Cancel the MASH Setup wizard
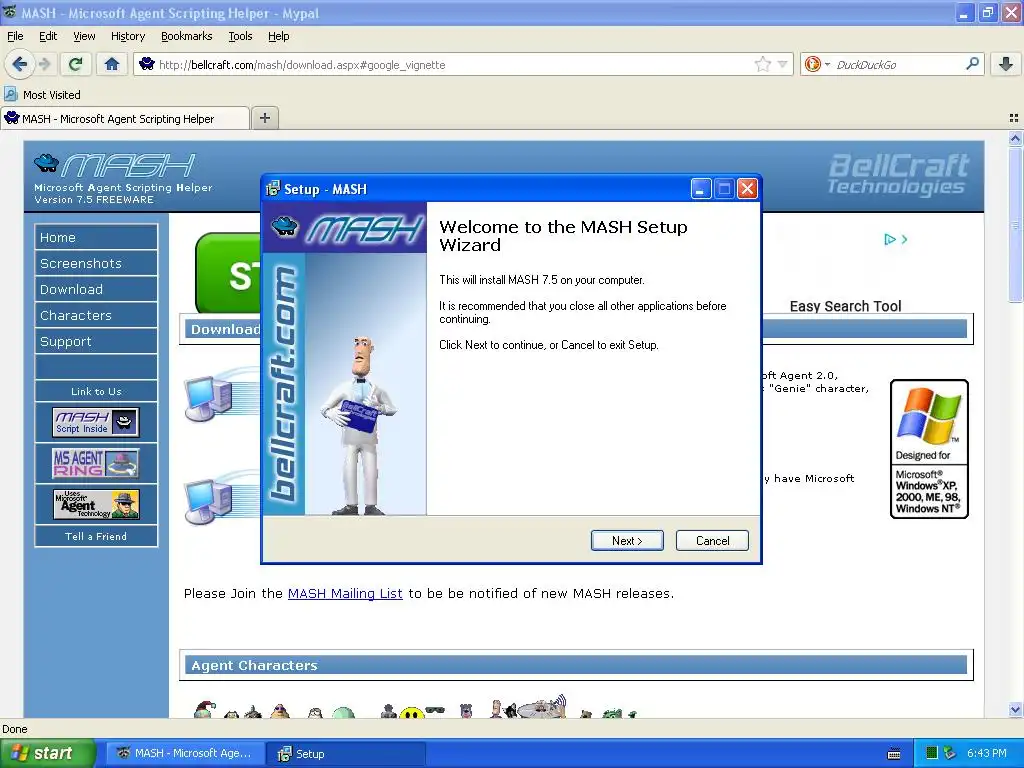The width and height of the screenshot is (1024, 768). pos(712,541)
